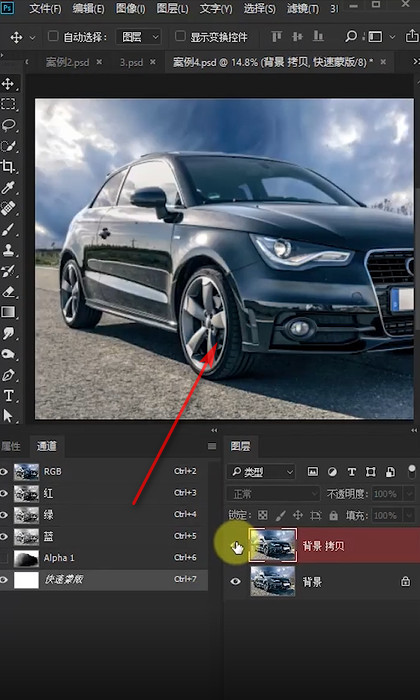
Task: Click the 不透明度 value field
Action: point(386,494)
